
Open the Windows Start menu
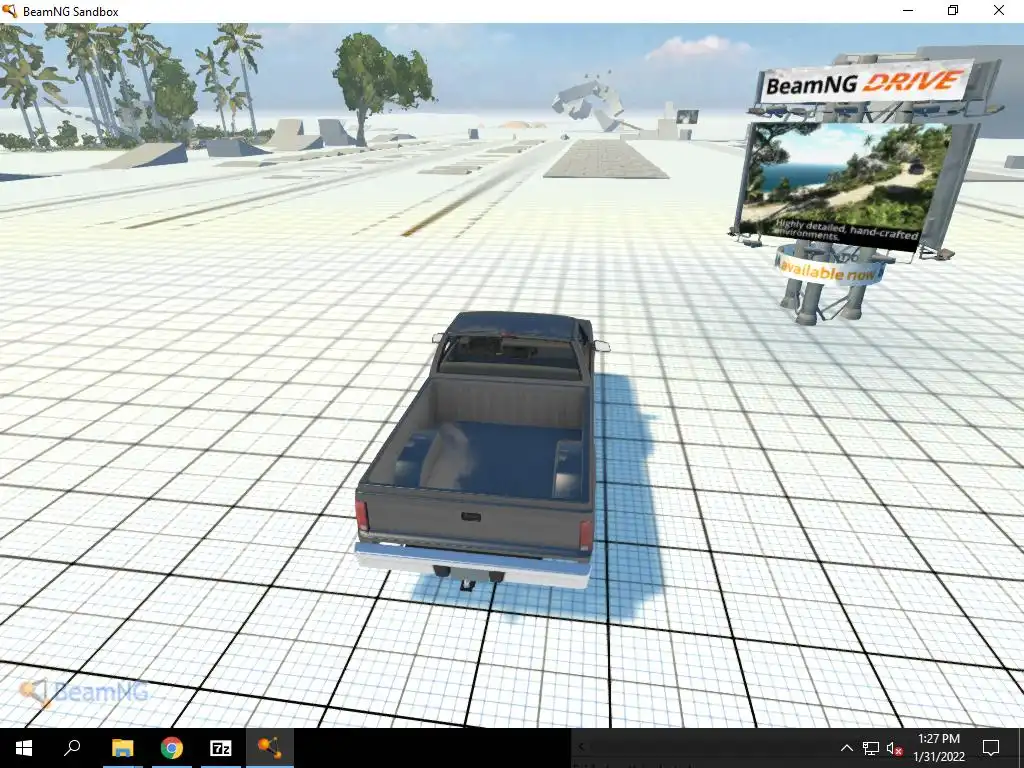coord(24,748)
